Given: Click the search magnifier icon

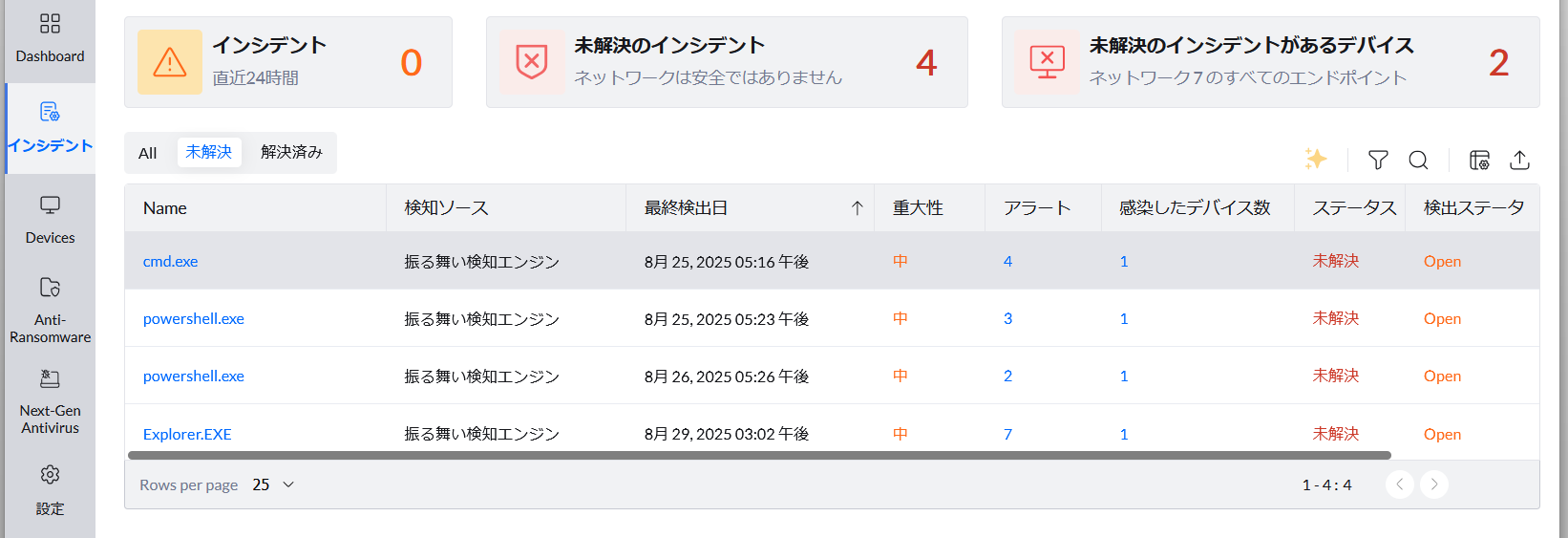Looking at the screenshot, I should point(1418,160).
